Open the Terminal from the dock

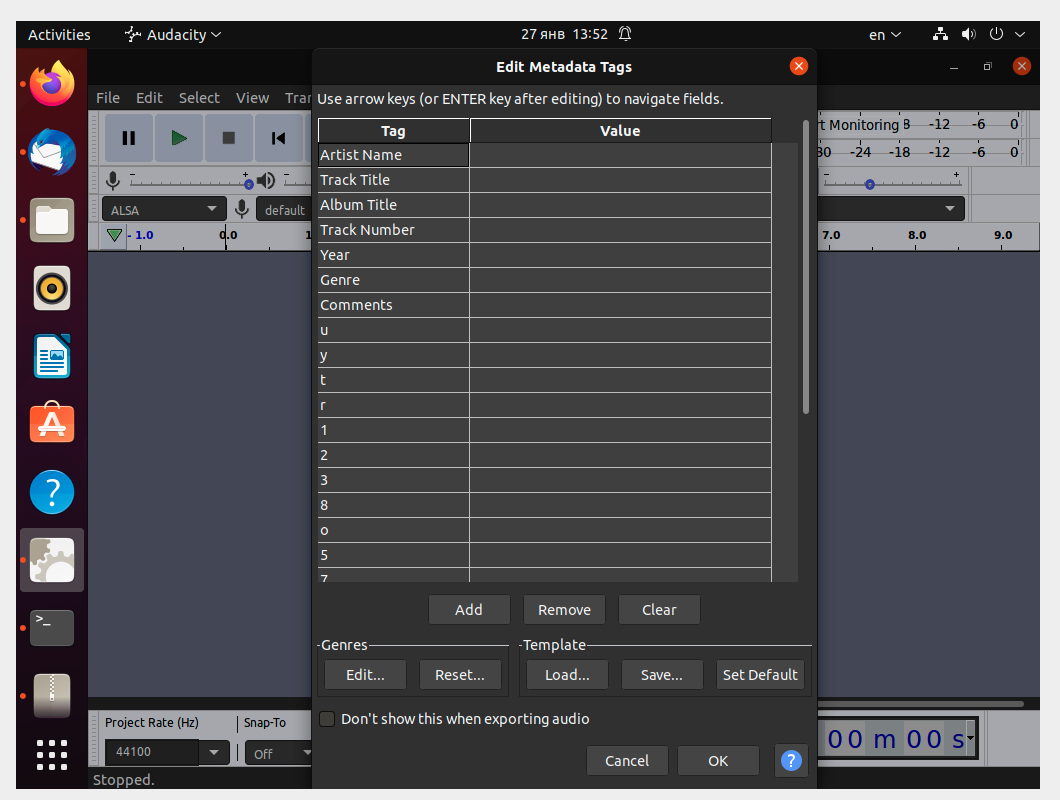[x=51, y=628]
